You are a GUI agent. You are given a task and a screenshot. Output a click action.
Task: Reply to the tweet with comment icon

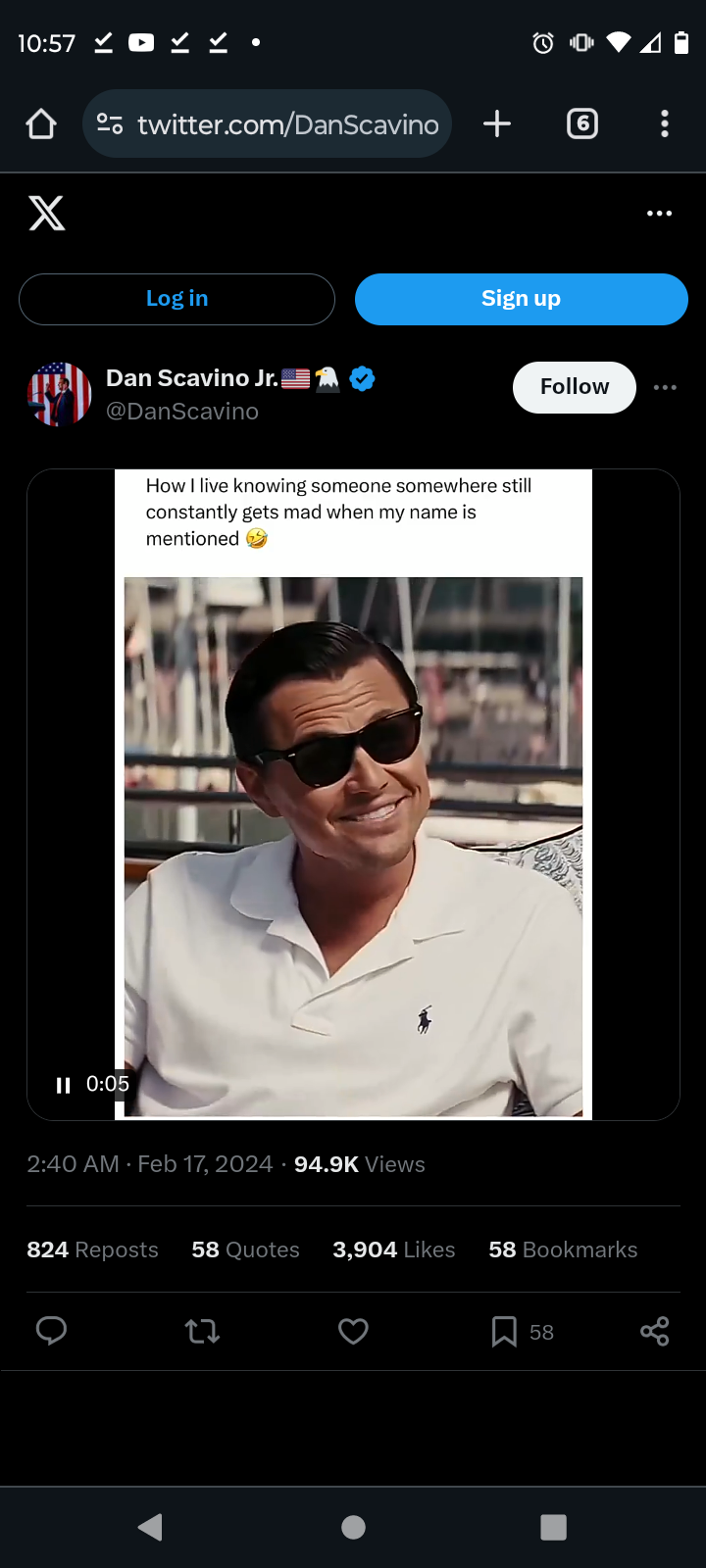(51, 1331)
